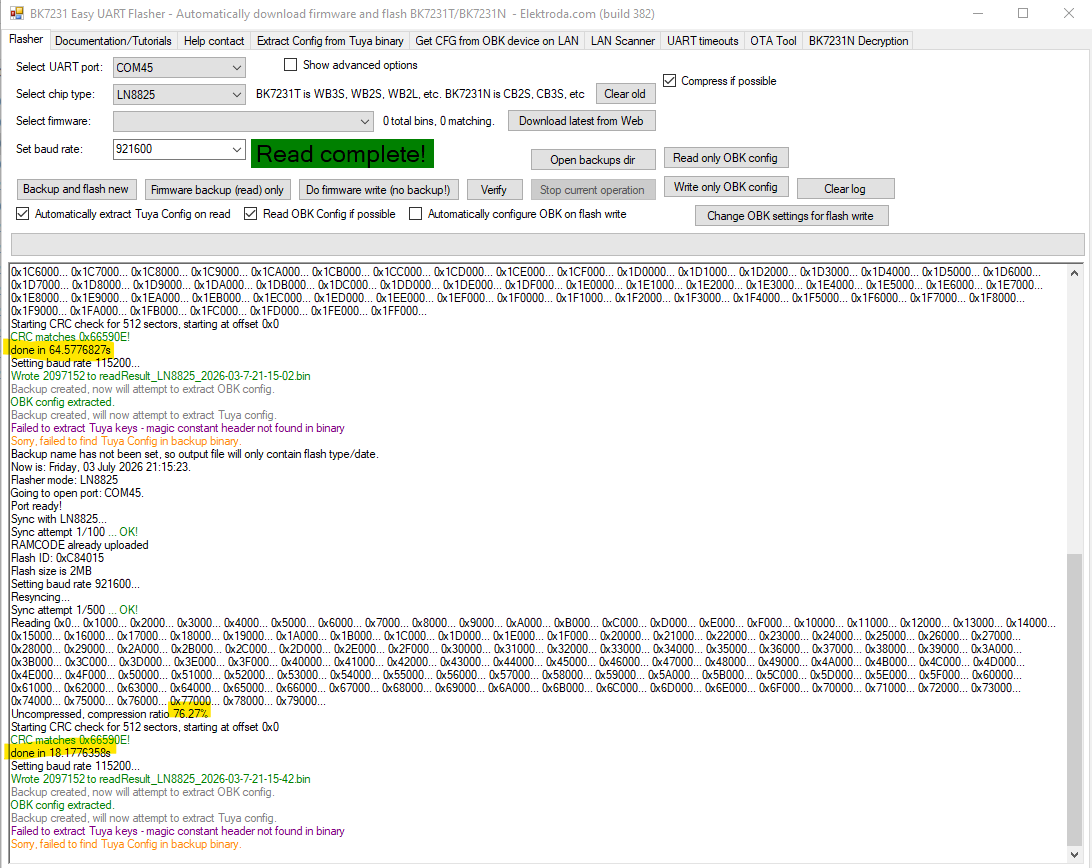Maximize the flasher window
1092x868 pixels.
pos(1023,13)
